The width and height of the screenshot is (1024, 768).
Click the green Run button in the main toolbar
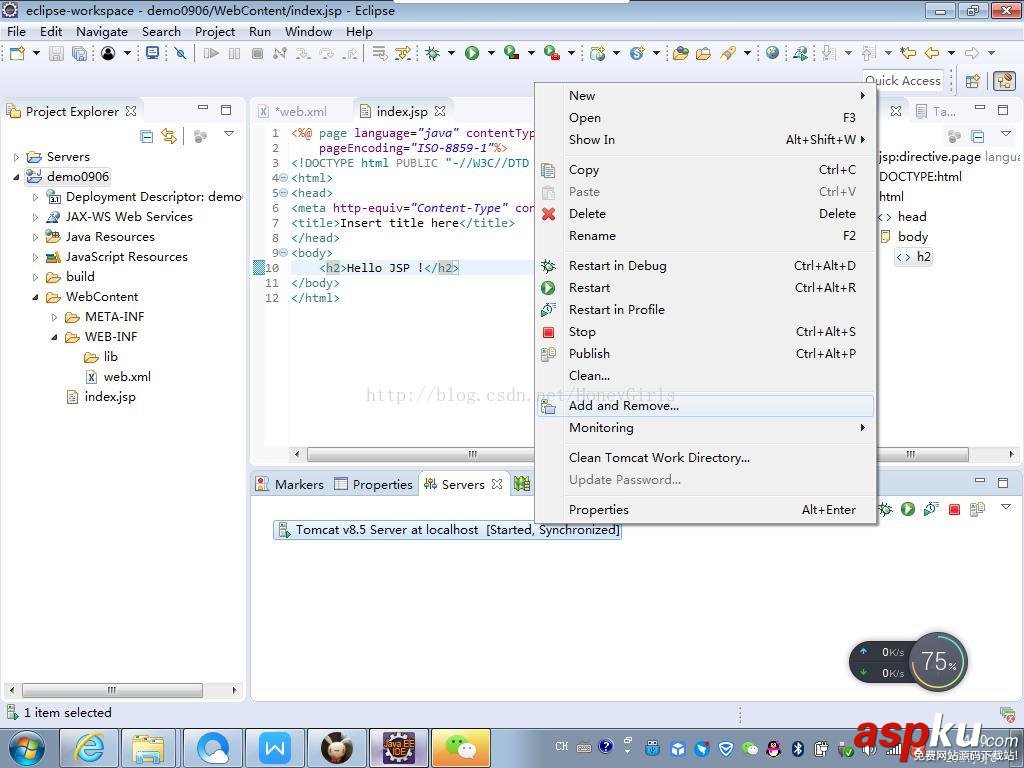[472, 54]
